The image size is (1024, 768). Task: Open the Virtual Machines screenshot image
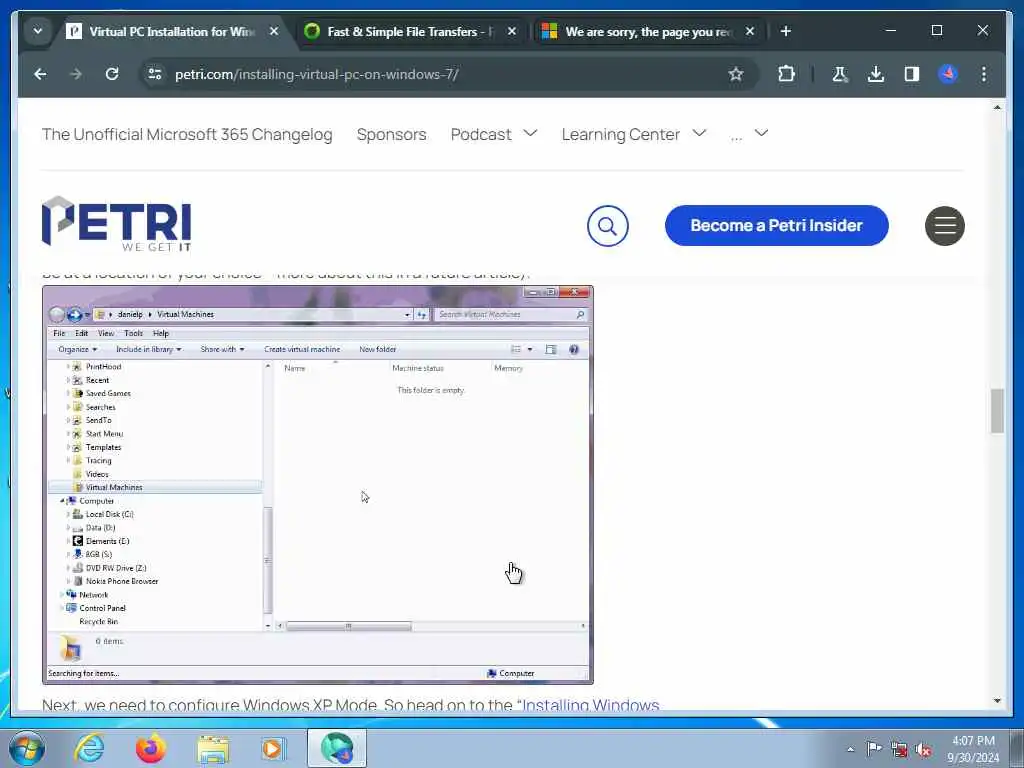318,485
